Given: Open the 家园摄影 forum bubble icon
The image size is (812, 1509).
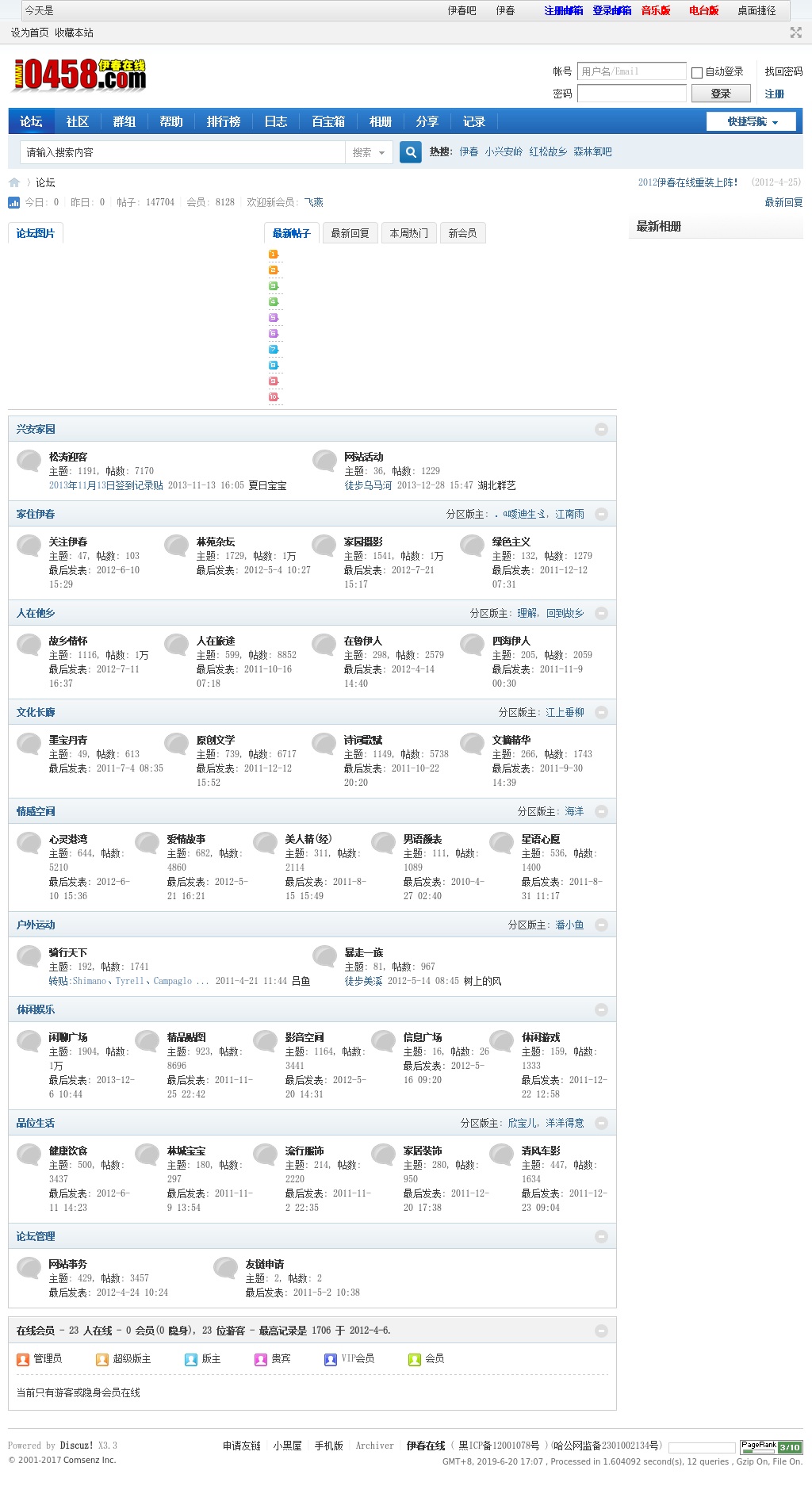Looking at the screenshot, I should [324, 545].
